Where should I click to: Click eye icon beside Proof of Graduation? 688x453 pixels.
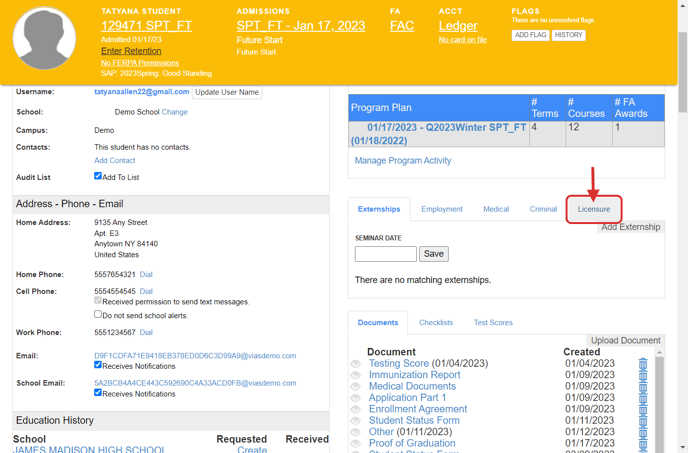[x=356, y=444]
